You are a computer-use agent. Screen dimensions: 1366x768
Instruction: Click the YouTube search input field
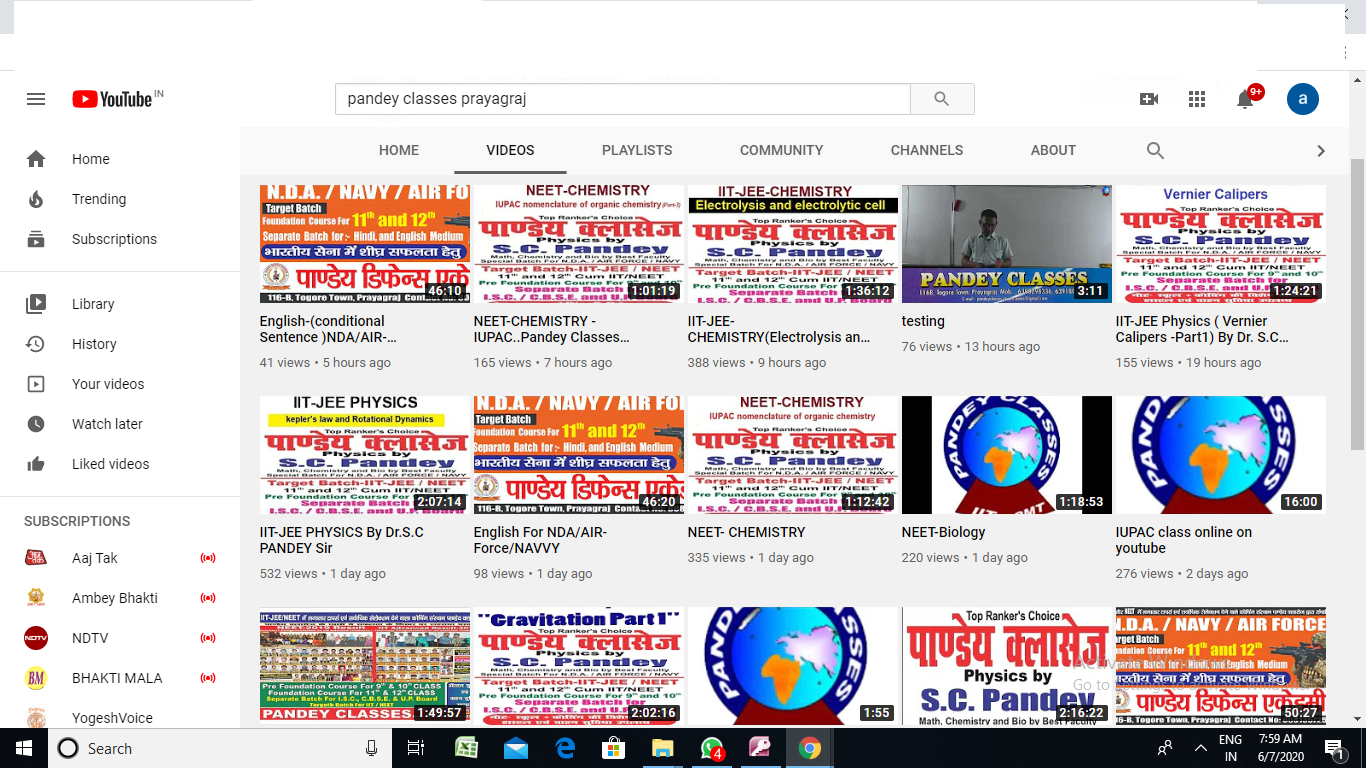point(623,99)
